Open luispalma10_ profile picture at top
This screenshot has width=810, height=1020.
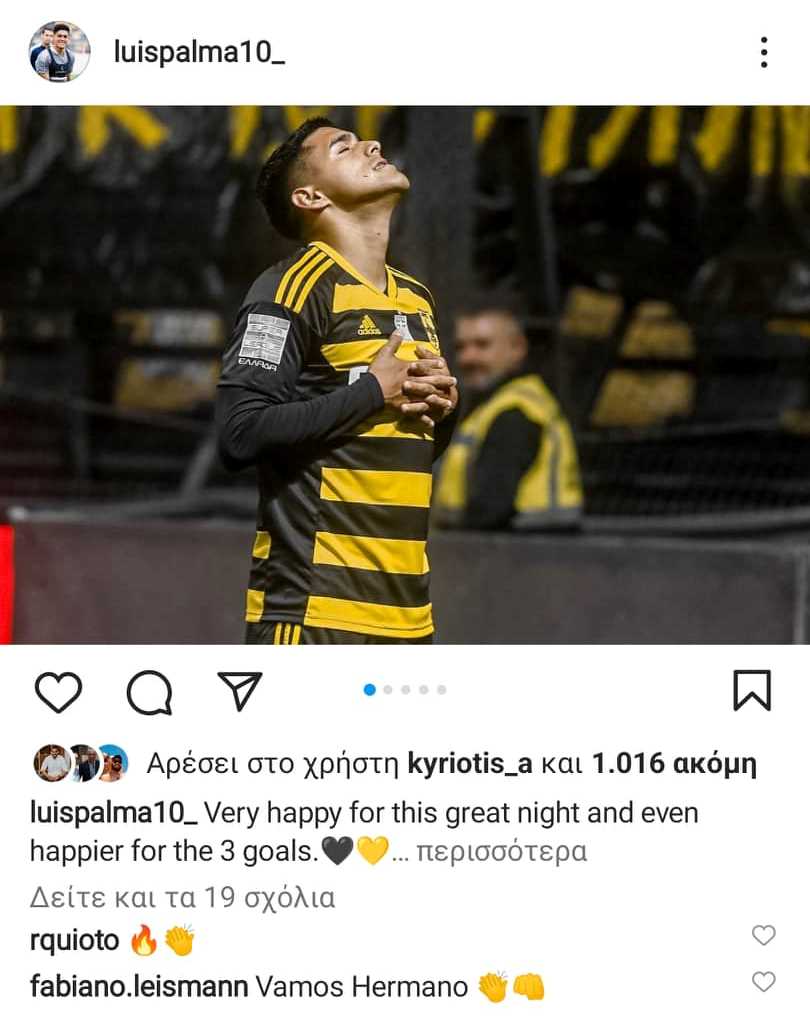click(x=59, y=51)
